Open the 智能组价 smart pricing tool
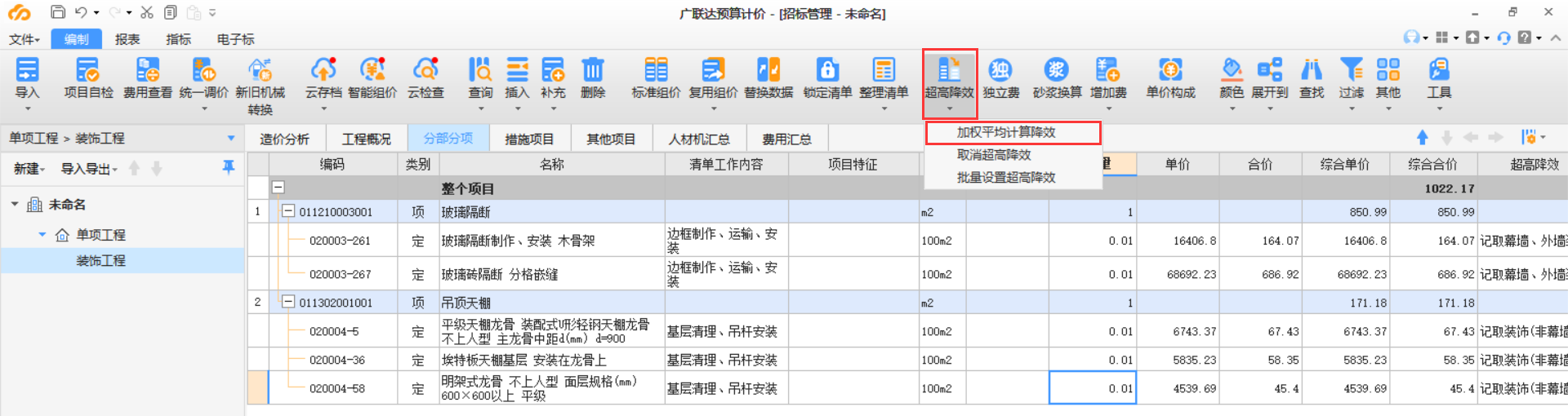Screen dimensions: 1568x416 (372, 71)
